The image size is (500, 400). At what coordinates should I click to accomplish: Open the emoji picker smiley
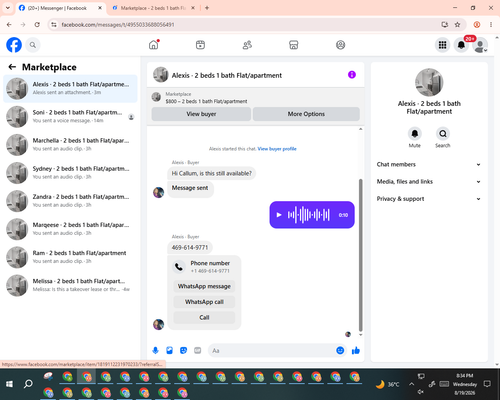340,350
